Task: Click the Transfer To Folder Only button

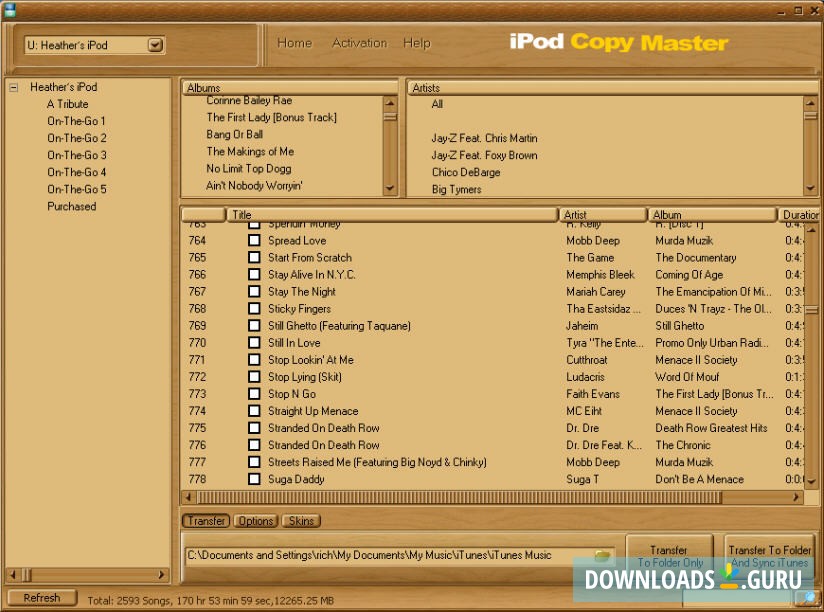Action: [x=669, y=555]
